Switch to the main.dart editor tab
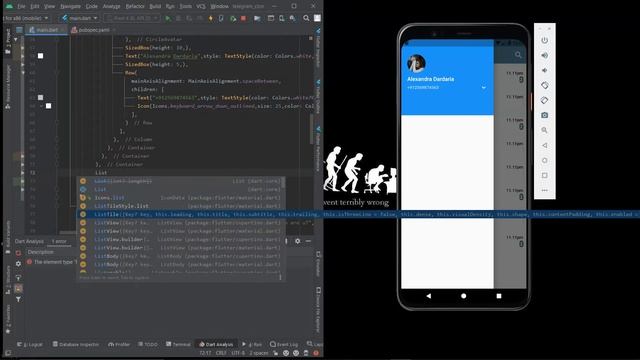The width and height of the screenshot is (640, 360). [x=47, y=30]
